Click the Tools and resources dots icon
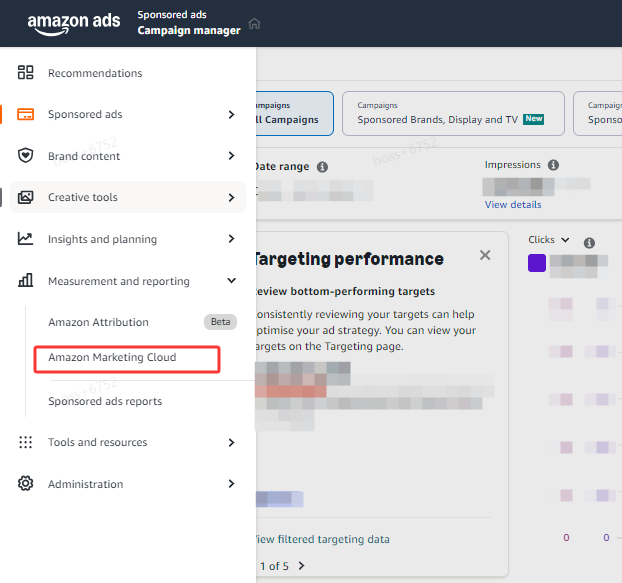The width and height of the screenshot is (622, 583). click(26, 442)
